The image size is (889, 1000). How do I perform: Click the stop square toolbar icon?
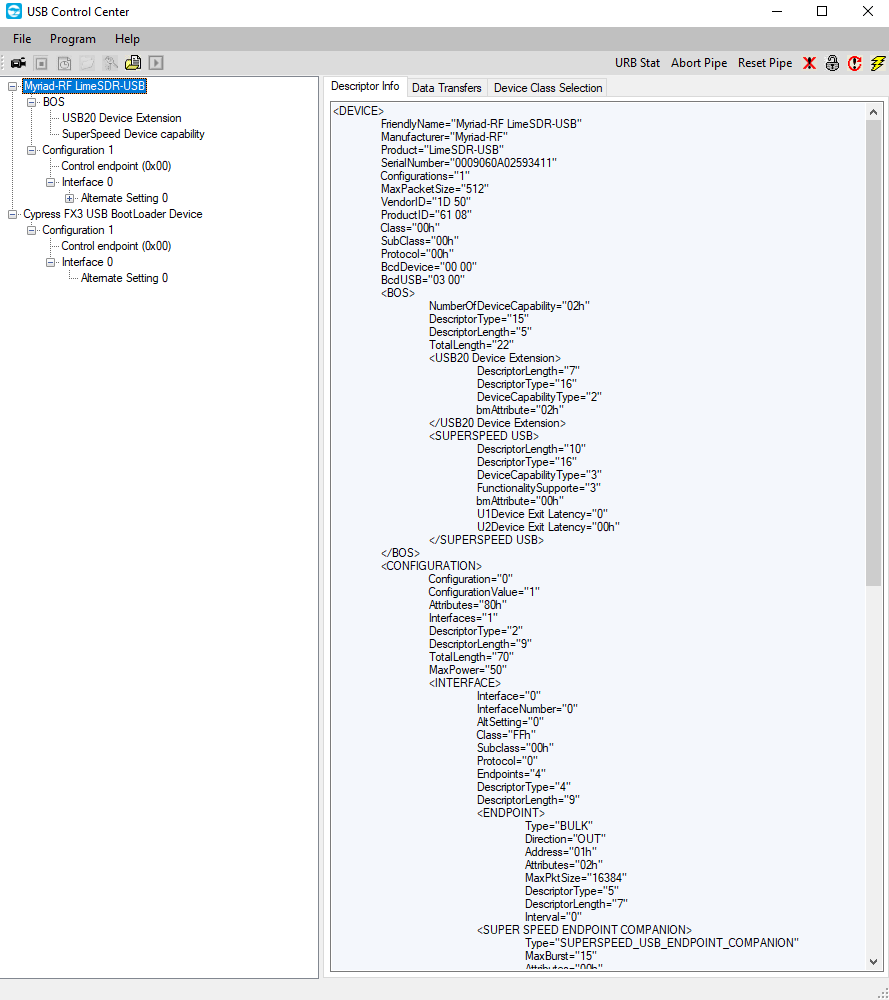[41, 63]
